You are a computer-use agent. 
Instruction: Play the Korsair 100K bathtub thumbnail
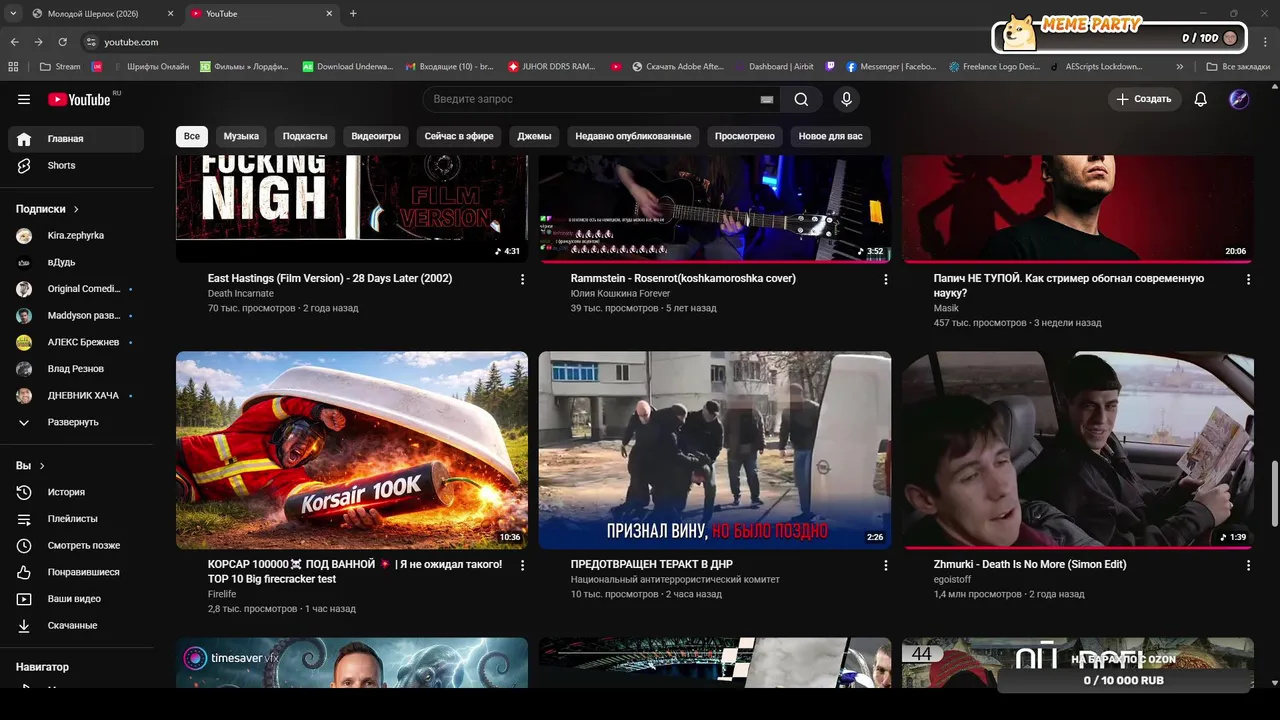[x=352, y=450]
